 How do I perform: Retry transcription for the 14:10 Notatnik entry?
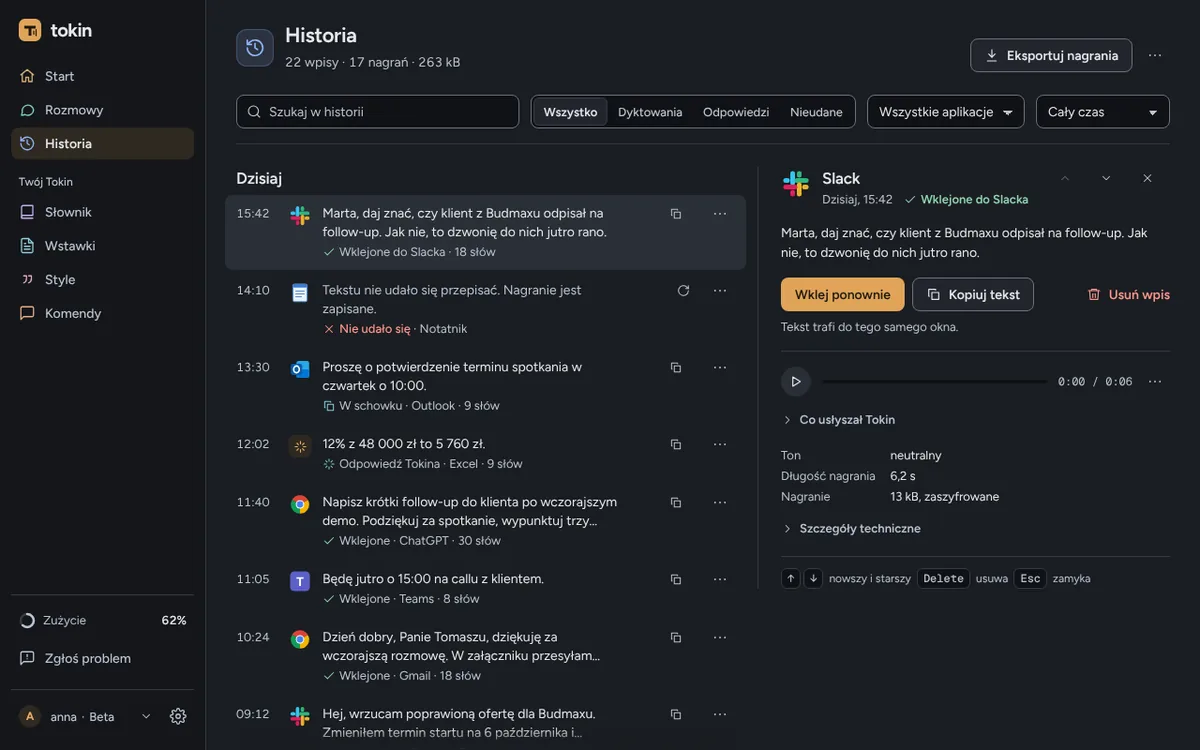pos(684,290)
